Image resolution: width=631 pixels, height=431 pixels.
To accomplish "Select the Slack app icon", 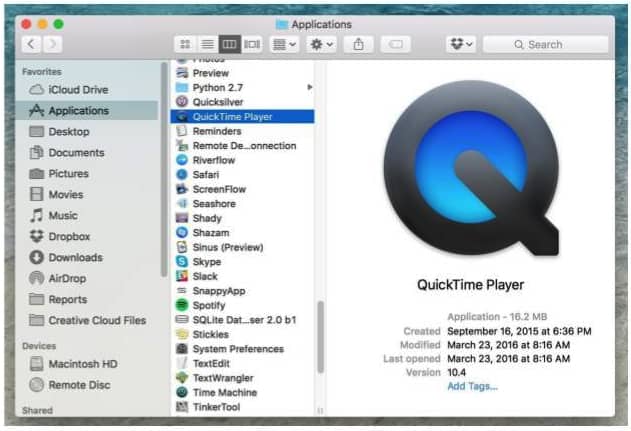I will pos(182,276).
